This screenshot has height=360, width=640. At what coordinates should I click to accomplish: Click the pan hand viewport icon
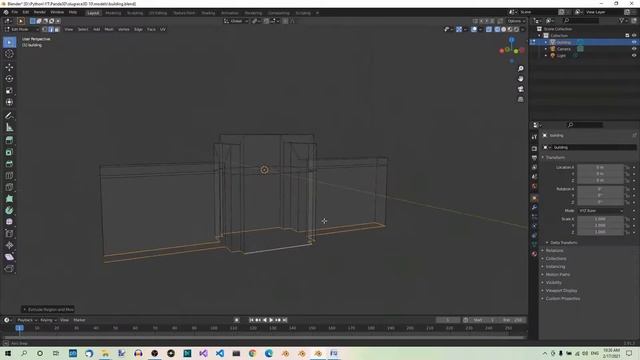click(x=520, y=79)
